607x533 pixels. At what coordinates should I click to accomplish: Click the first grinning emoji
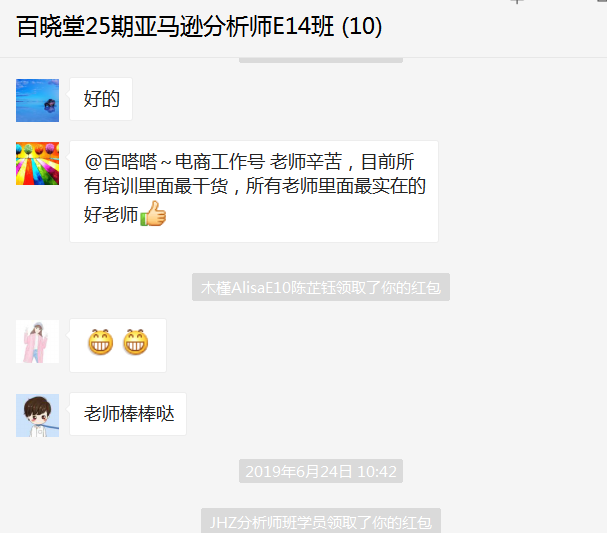tap(101, 342)
